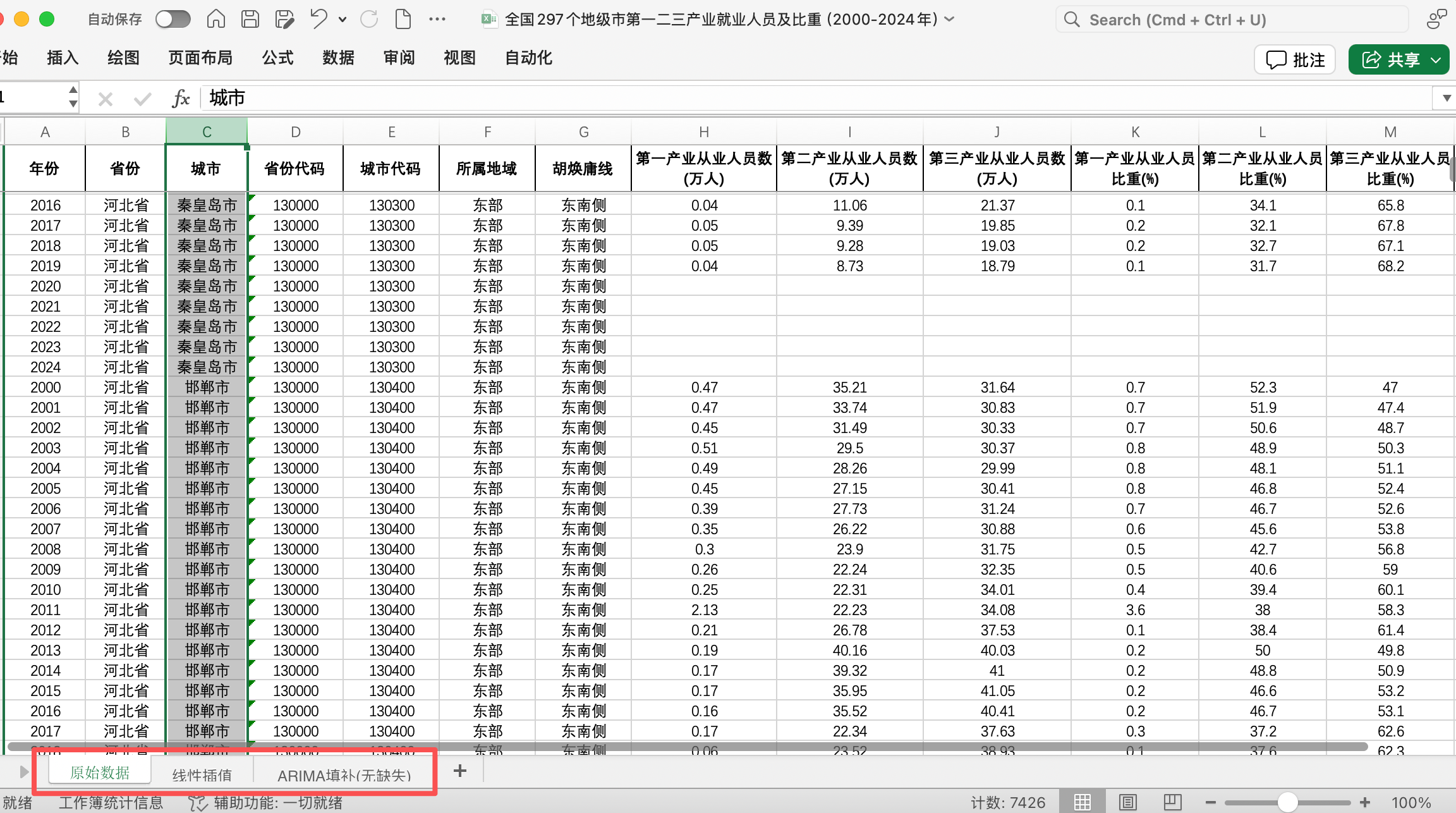Open the 数据 ribbon tab
Image resolution: width=1456 pixels, height=813 pixels.
[338, 58]
